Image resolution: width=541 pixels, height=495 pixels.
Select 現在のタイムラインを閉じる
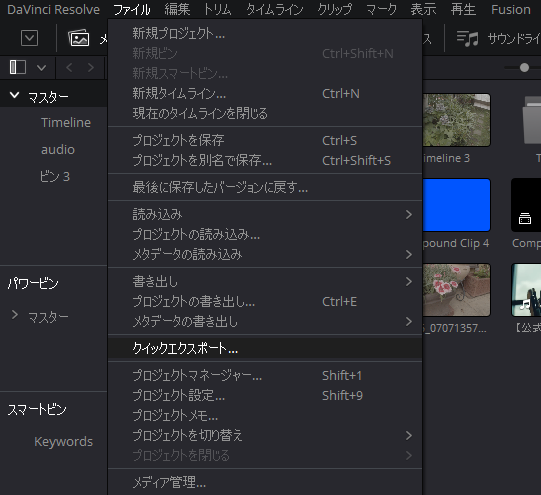coord(265,113)
